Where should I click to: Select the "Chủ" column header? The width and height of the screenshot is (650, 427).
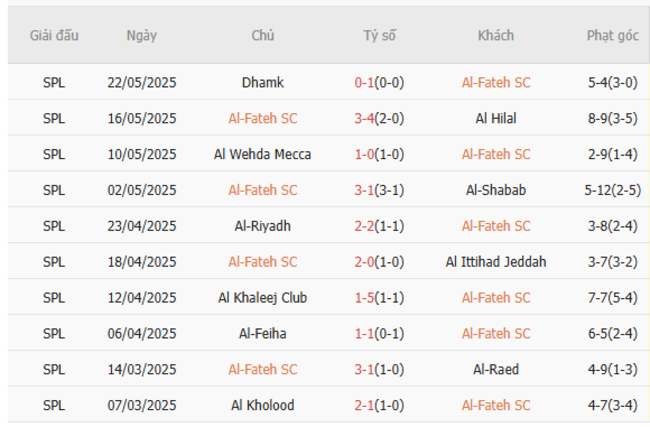point(263,35)
